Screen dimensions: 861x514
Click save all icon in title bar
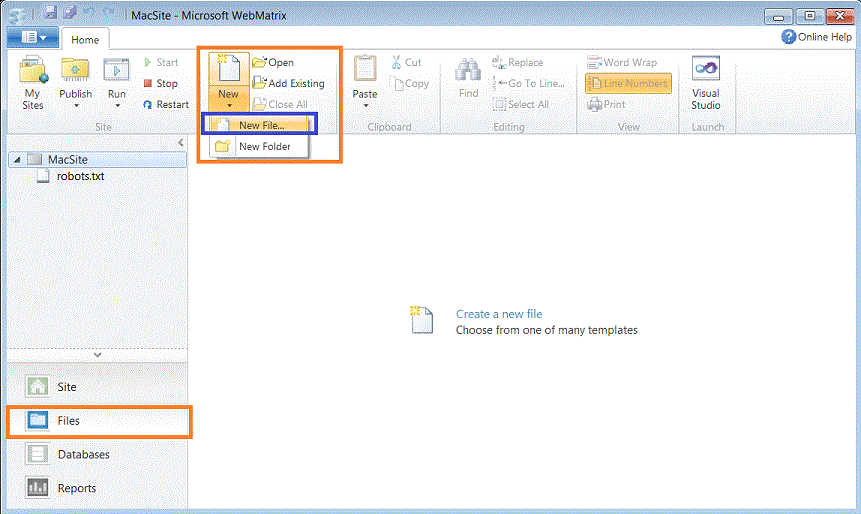click(x=70, y=13)
